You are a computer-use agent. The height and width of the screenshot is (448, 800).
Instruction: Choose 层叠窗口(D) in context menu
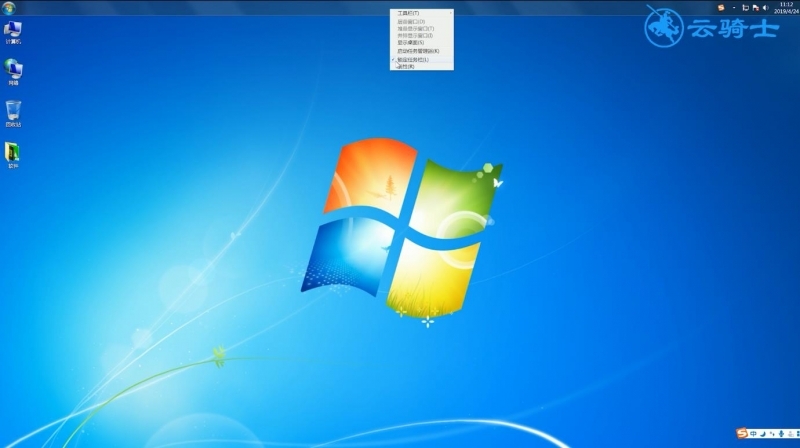click(421, 22)
